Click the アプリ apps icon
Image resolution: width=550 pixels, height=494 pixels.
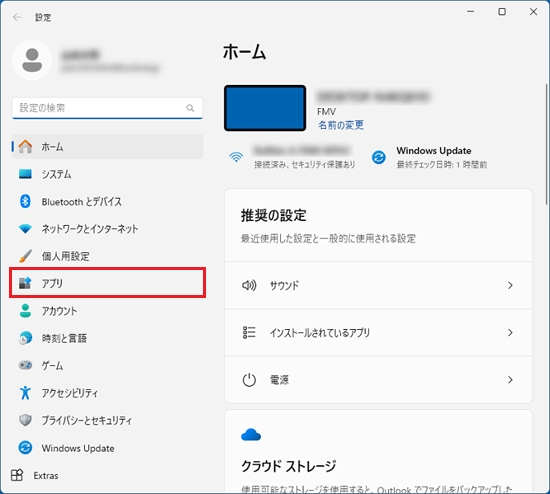tap(25, 283)
